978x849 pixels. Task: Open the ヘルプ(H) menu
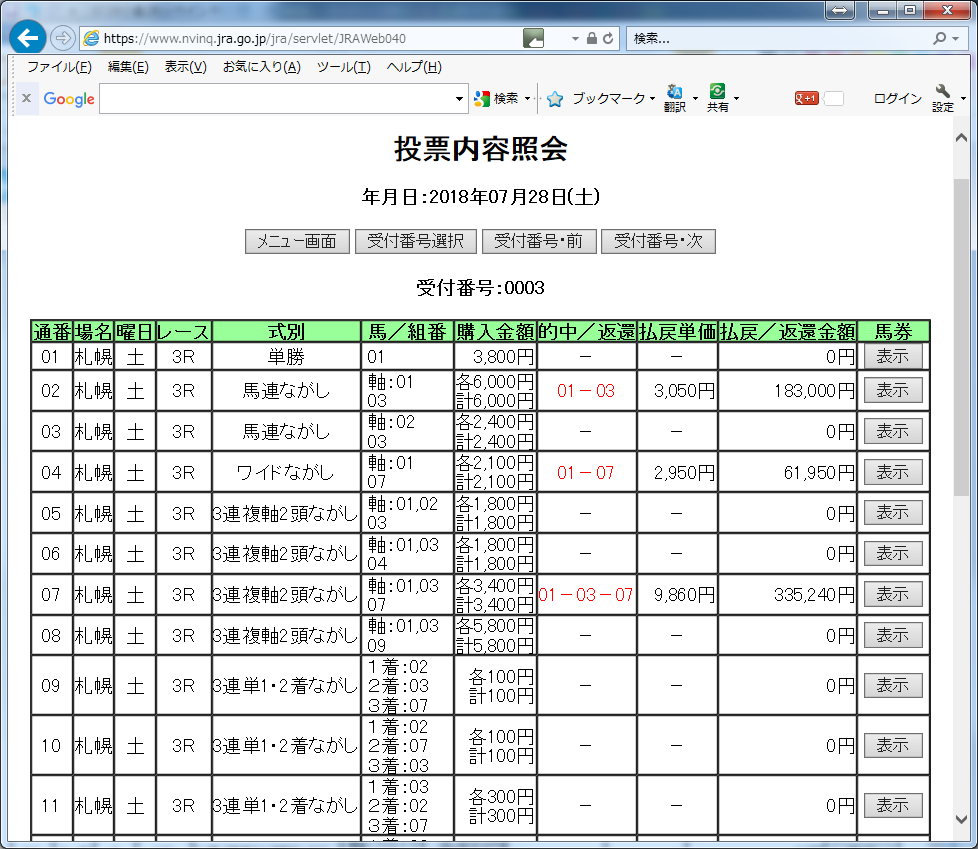click(414, 67)
